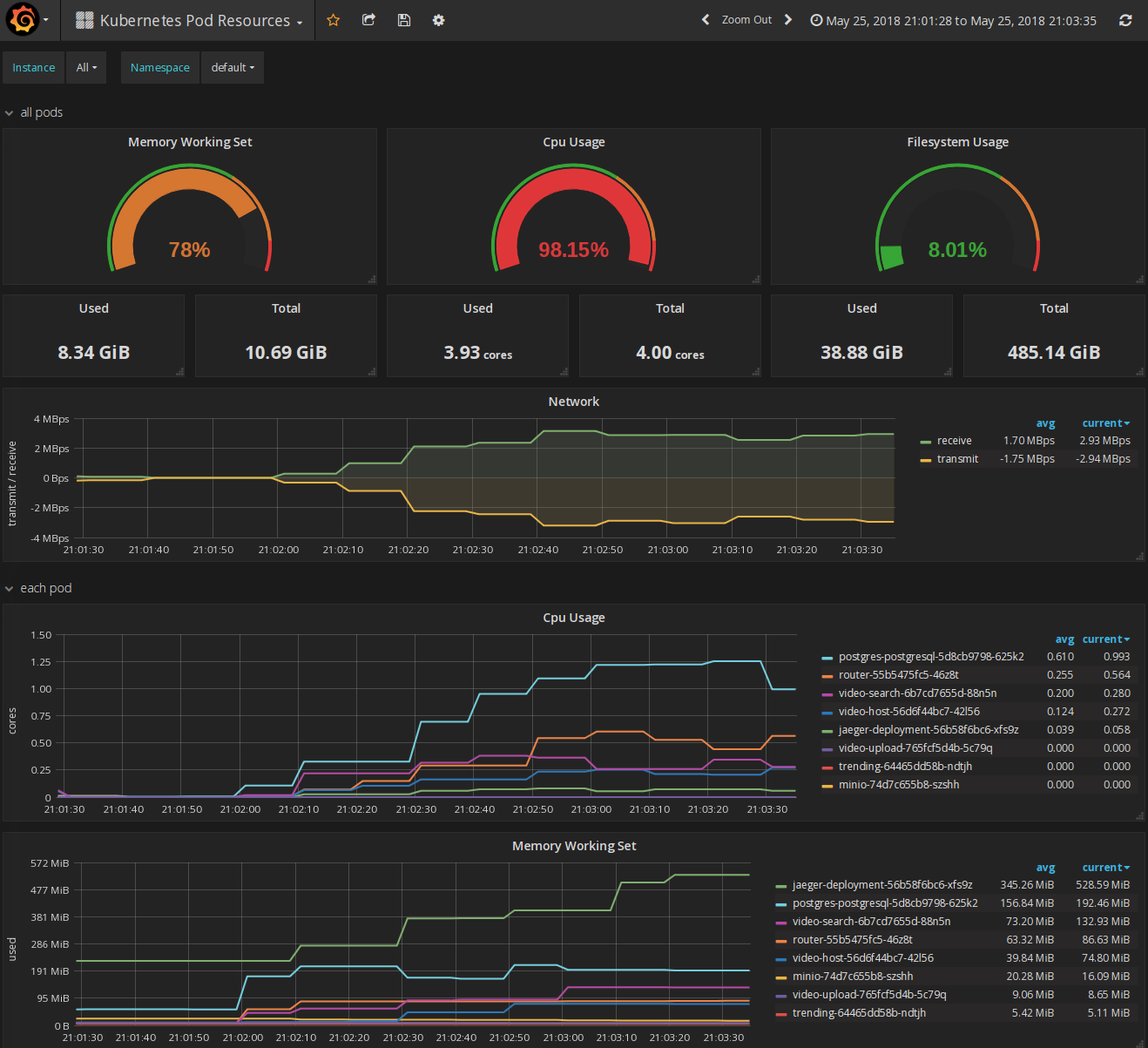
Task: Toggle video-upload series in Cpu Usage legend
Action: click(x=915, y=748)
